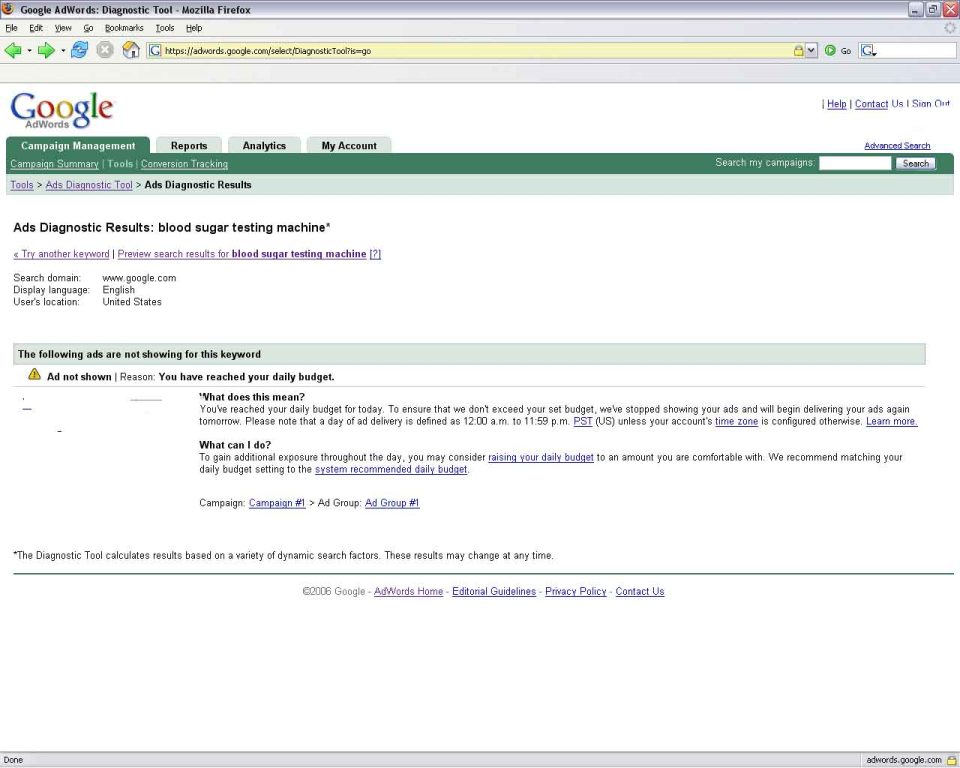Open the Campaign #1 link
Viewport: 960px width, 768px height.
click(277, 503)
